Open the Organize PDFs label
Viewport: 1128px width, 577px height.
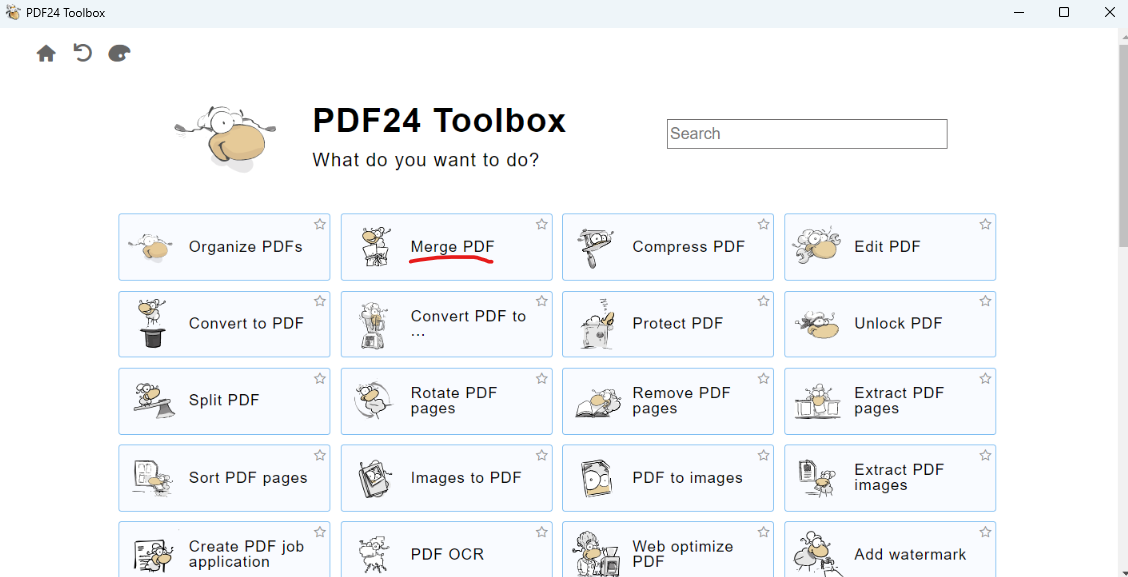pos(245,247)
